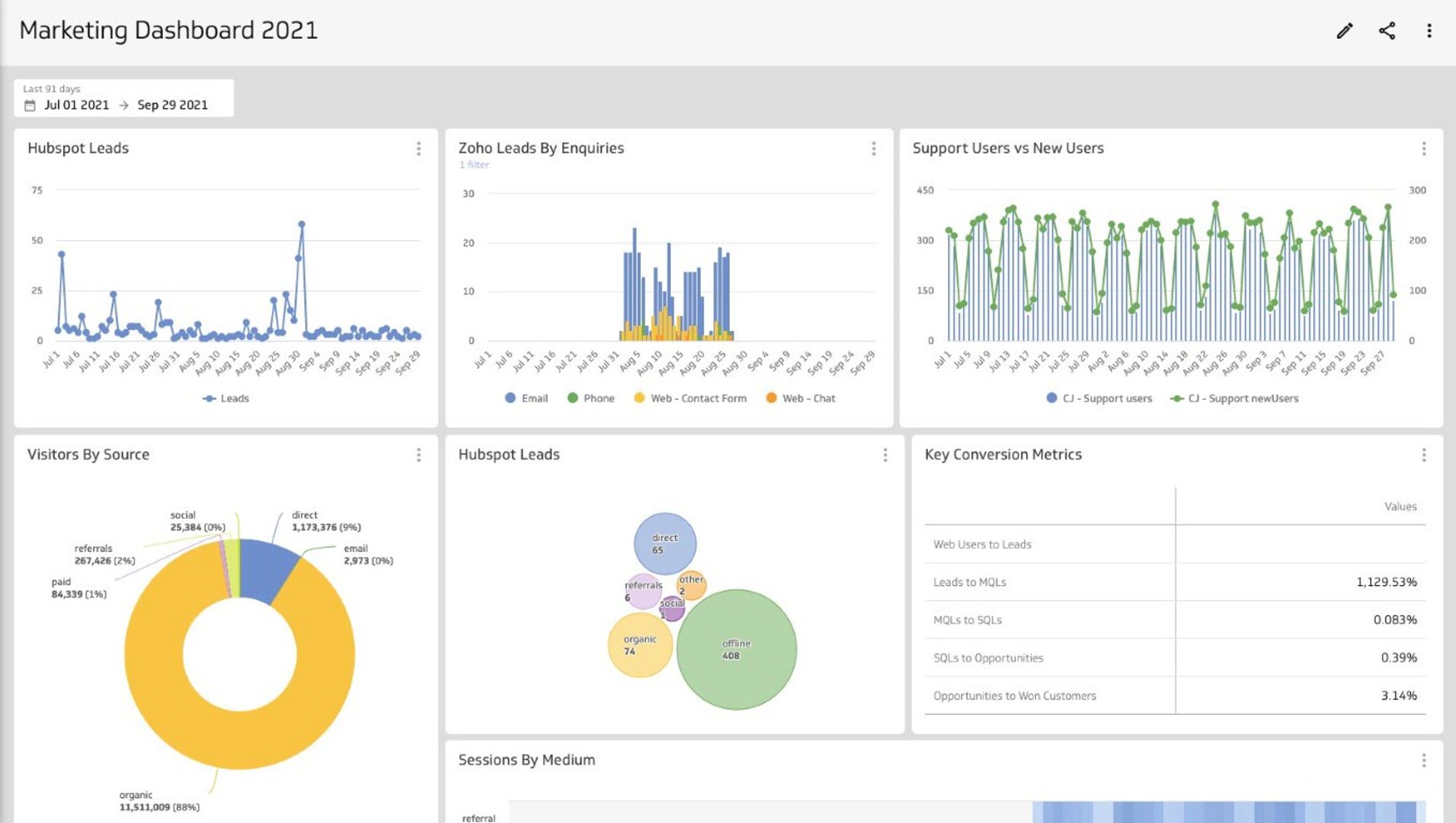
Task: Click the offline 408 bubble in Hubspot Leads
Action: (734, 648)
